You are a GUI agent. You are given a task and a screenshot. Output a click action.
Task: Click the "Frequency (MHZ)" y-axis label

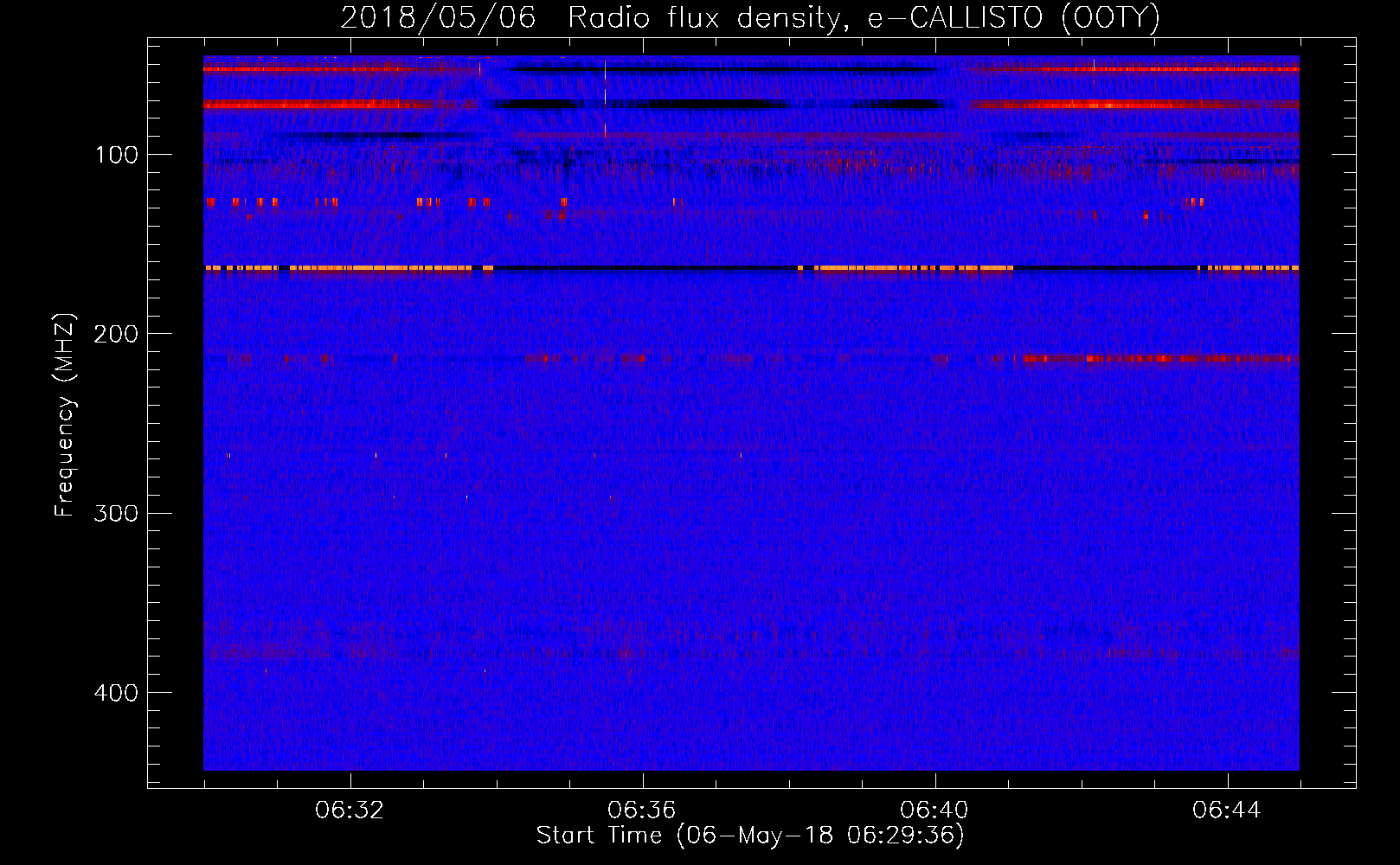(x=65, y=414)
